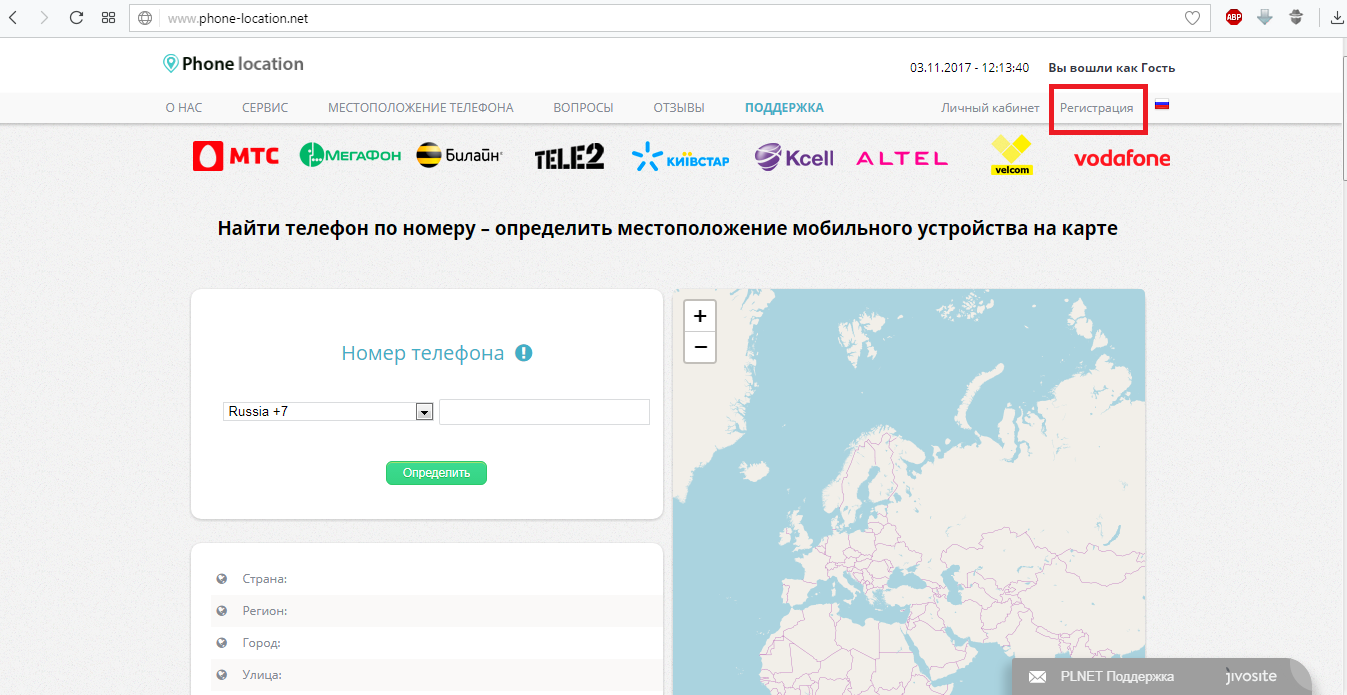Click the info icon beside Номер телефона
Image resolution: width=1347 pixels, height=695 pixels.
point(524,353)
